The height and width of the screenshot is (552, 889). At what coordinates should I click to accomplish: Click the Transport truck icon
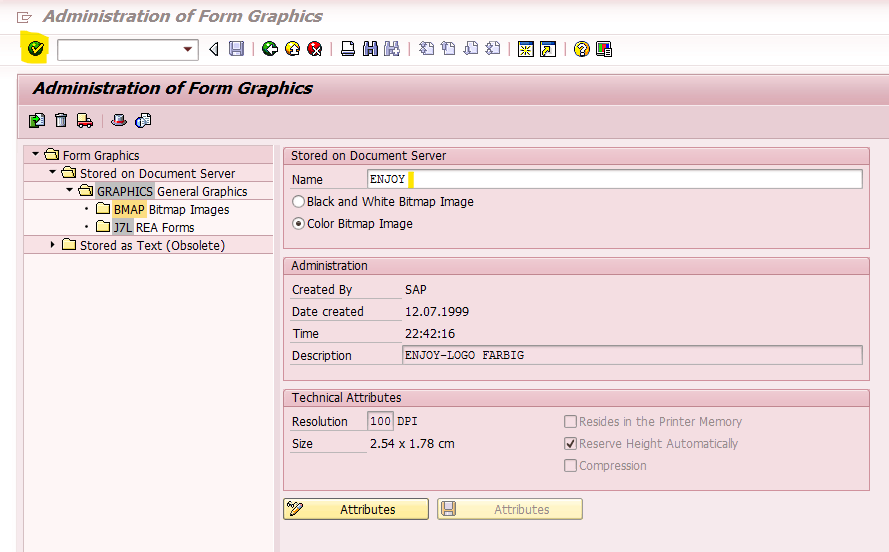click(84, 120)
